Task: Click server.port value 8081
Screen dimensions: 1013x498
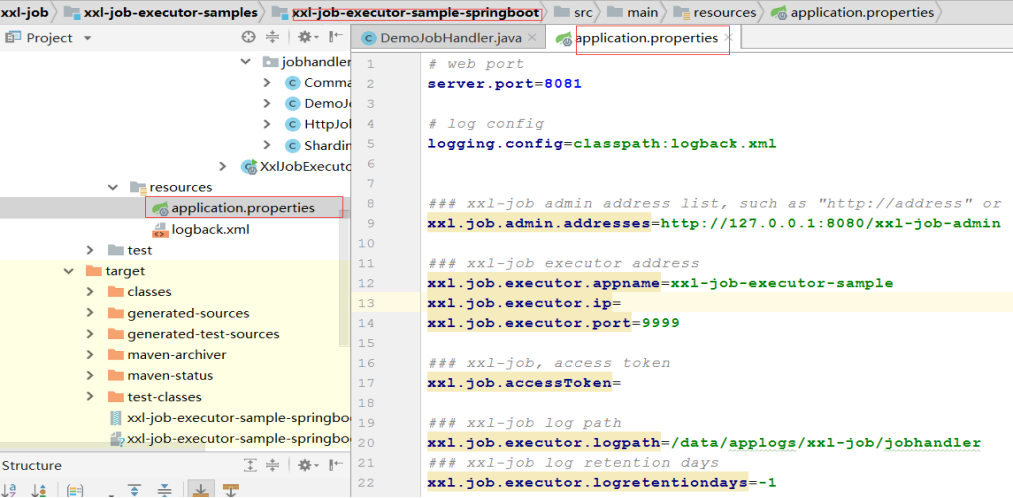Action: tap(563, 84)
